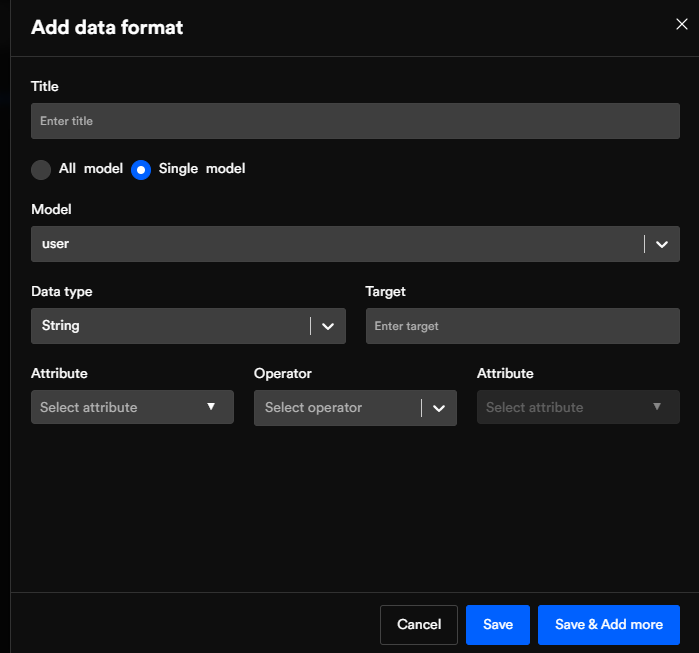This screenshot has width=699, height=653.
Task: Open the Data type dropdown showing String
Action: pyautogui.click(x=188, y=326)
